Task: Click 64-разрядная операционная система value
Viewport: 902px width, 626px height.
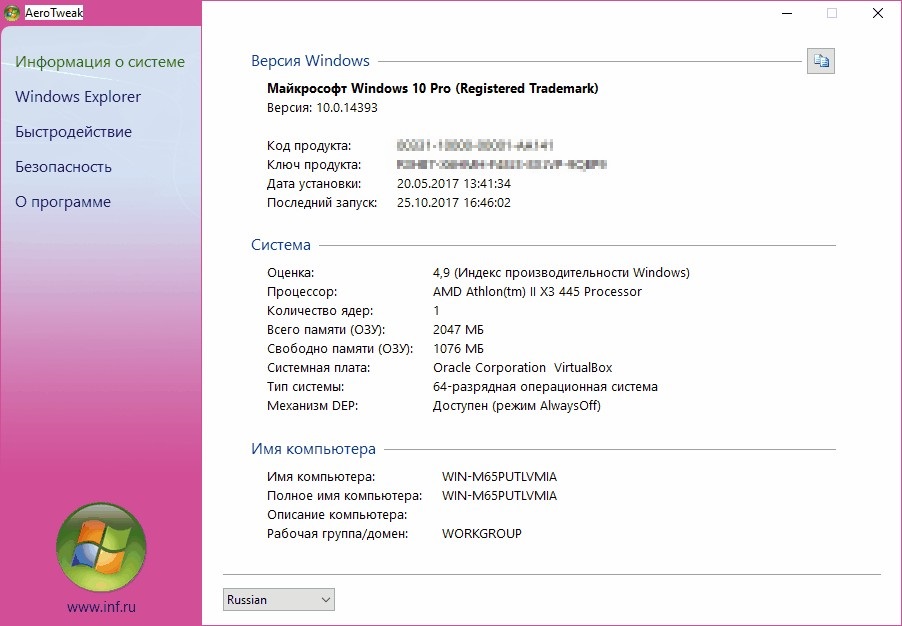Action: pos(545,387)
